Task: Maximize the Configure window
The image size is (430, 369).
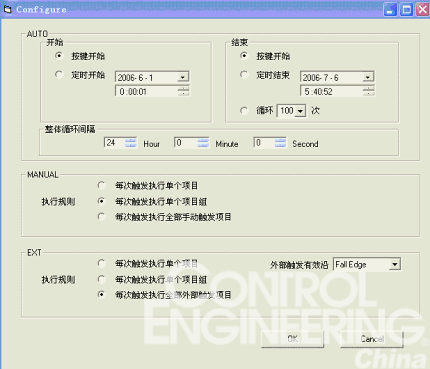Action: [x=406, y=9]
